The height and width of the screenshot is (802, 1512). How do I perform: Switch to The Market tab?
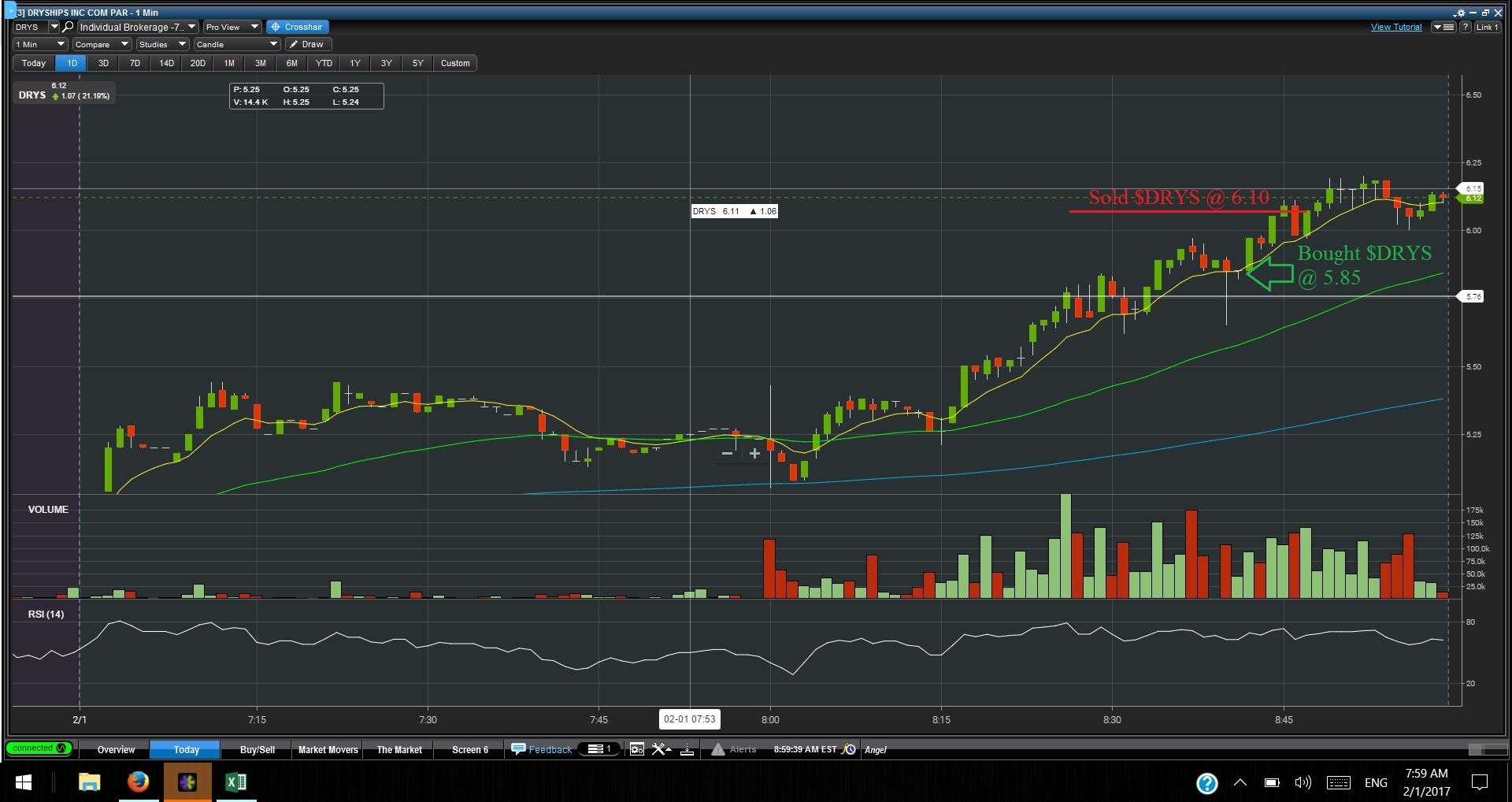[399, 749]
